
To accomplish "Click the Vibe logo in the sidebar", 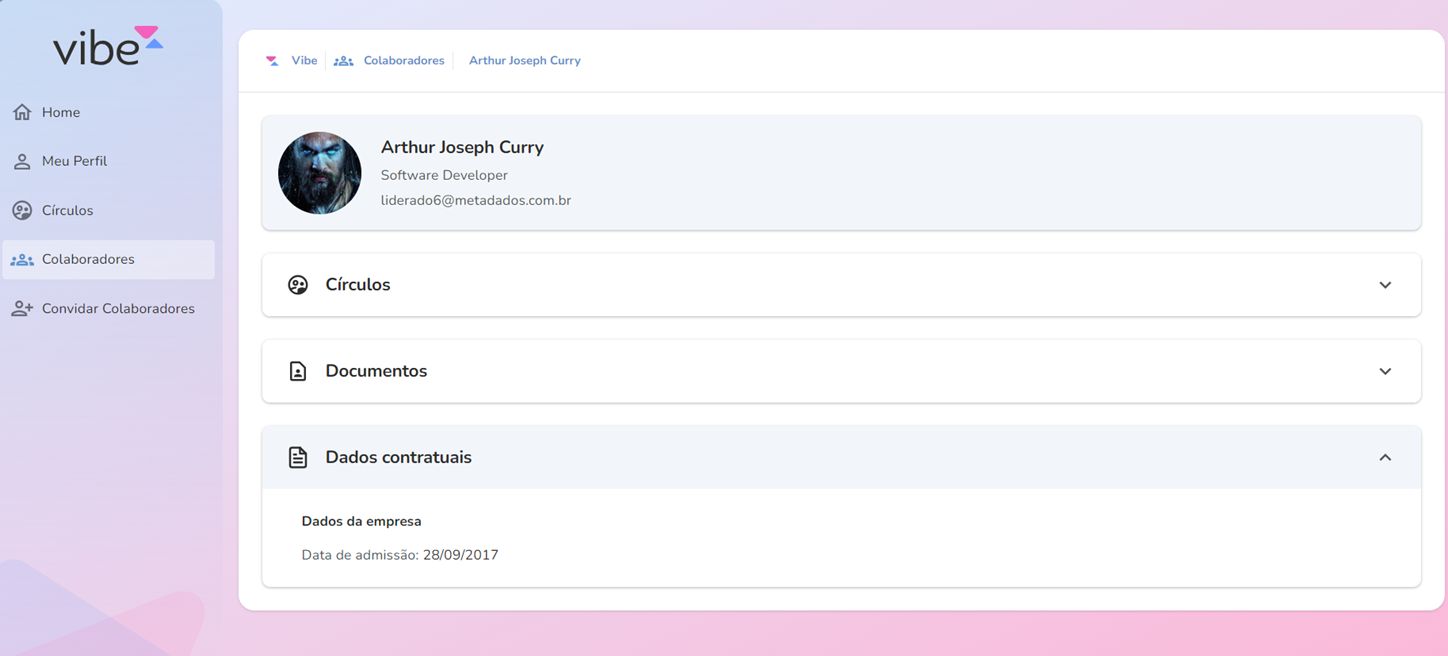I will (108, 46).
